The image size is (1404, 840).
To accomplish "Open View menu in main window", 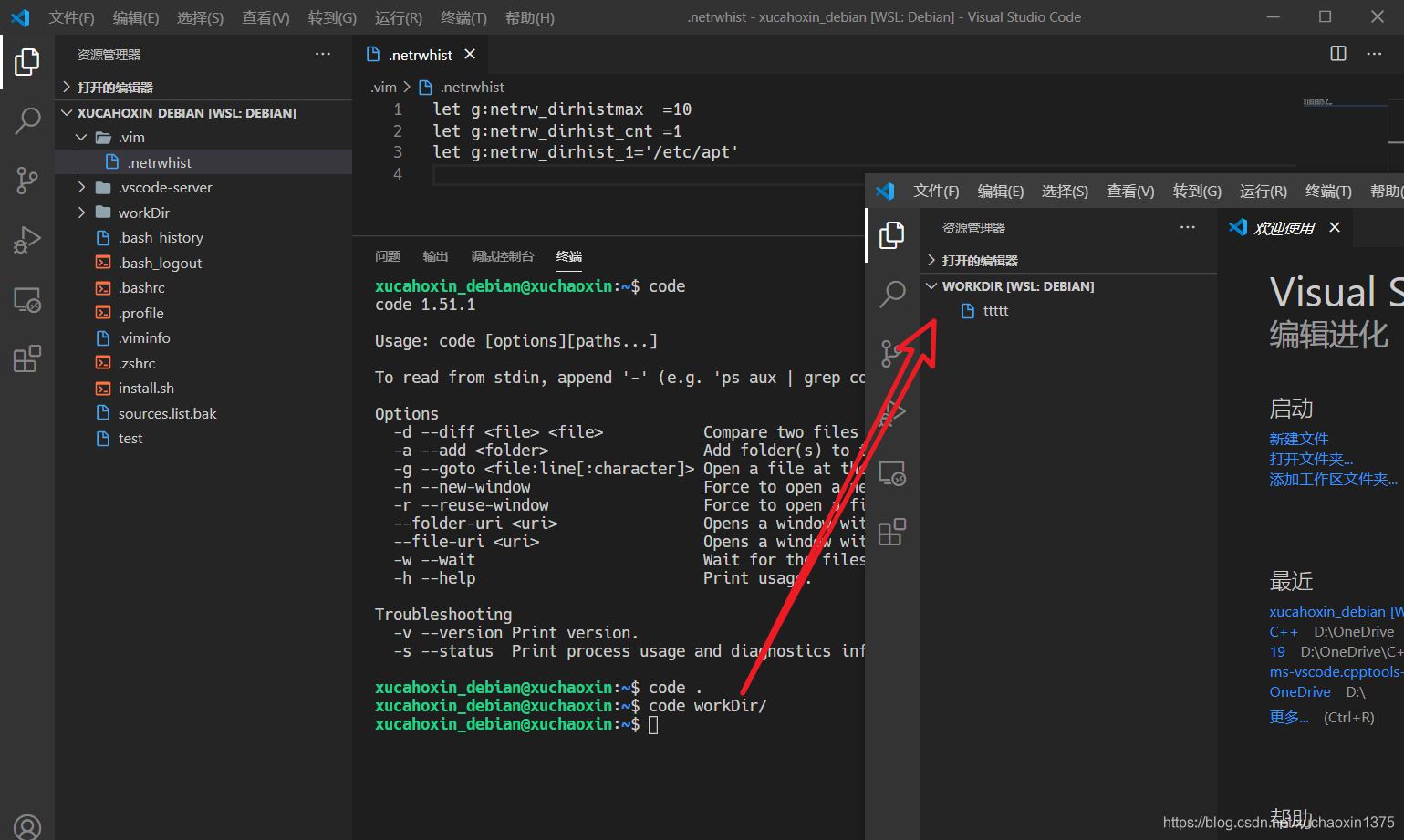I will click(265, 17).
